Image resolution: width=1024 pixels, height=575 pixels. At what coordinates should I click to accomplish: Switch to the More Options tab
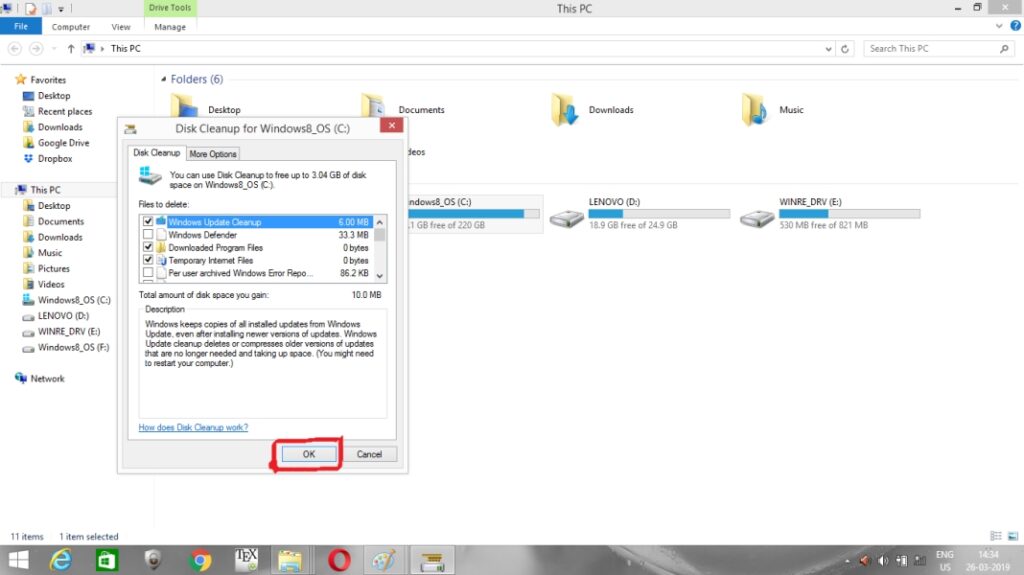pos(213,154)
